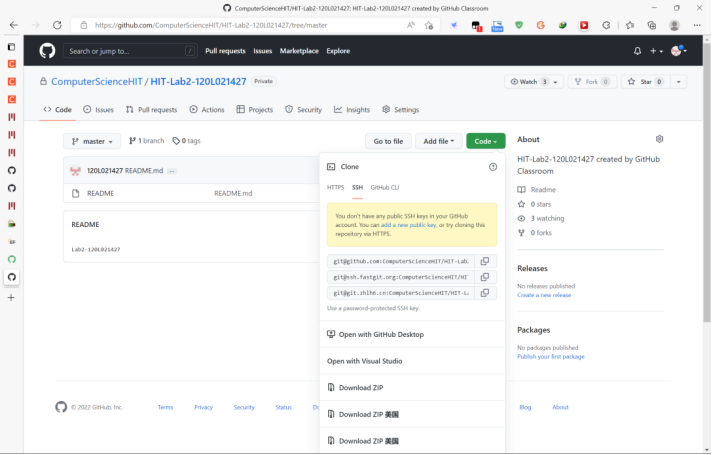Open the Insights repository tab
This screenshot has width=712, height=455.
point(352,109)
